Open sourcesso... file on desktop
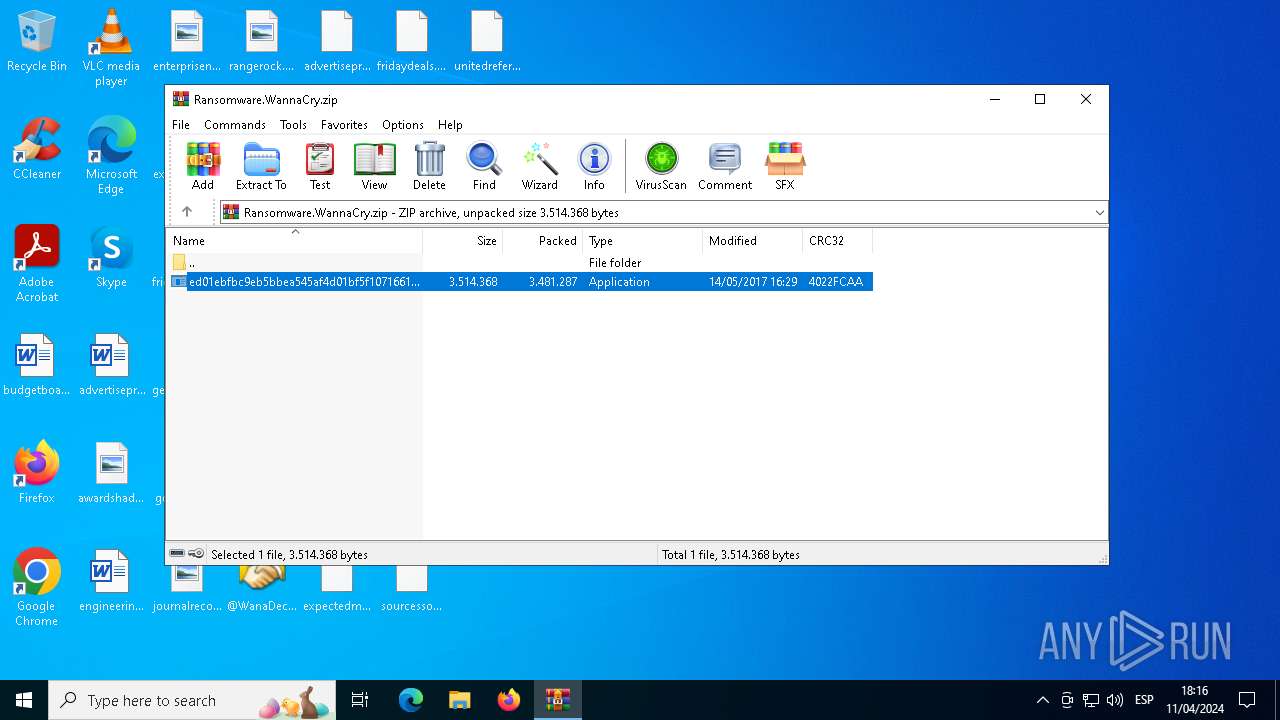 click(x=411, y=588)
